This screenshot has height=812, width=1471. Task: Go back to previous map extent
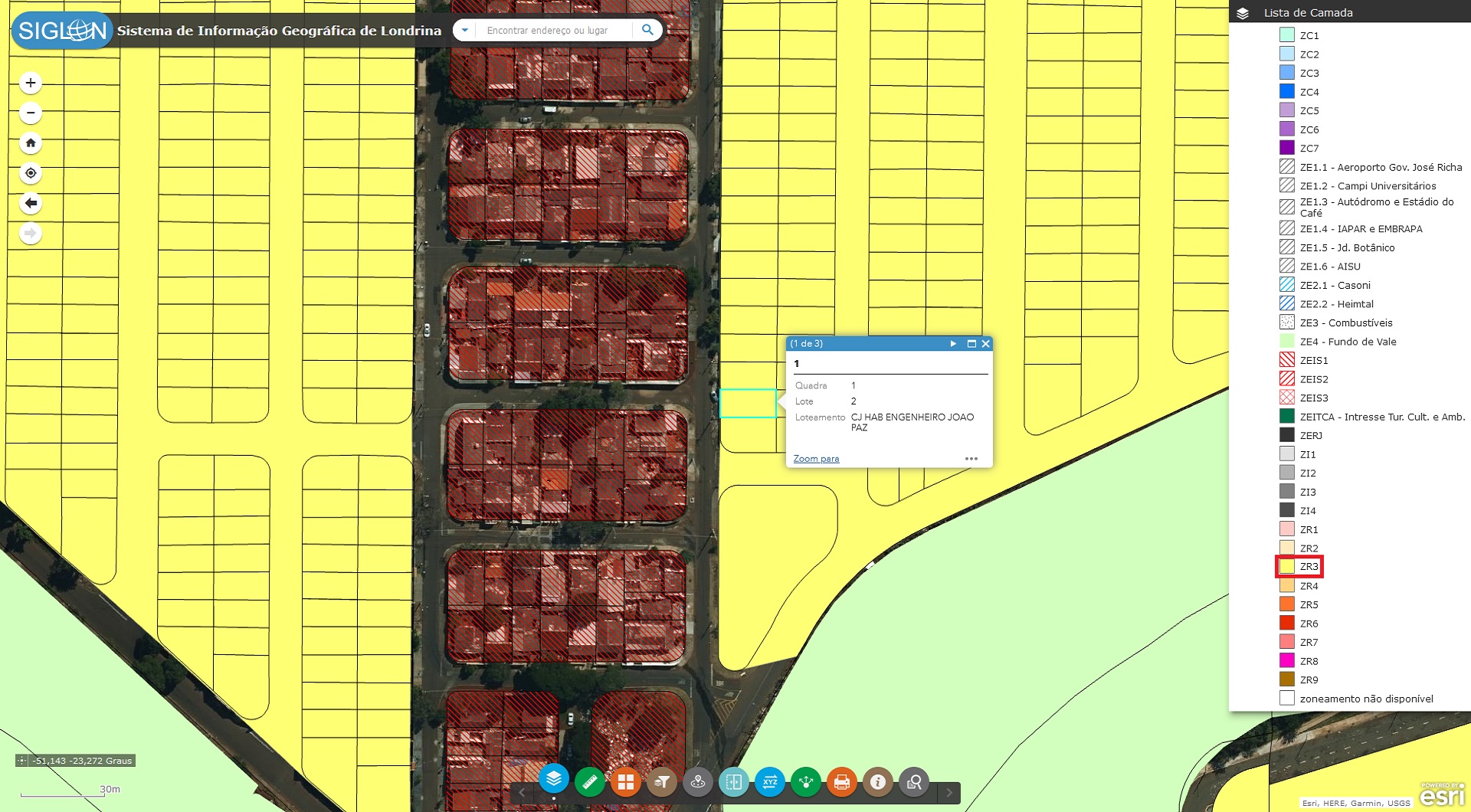click(31, 203)
